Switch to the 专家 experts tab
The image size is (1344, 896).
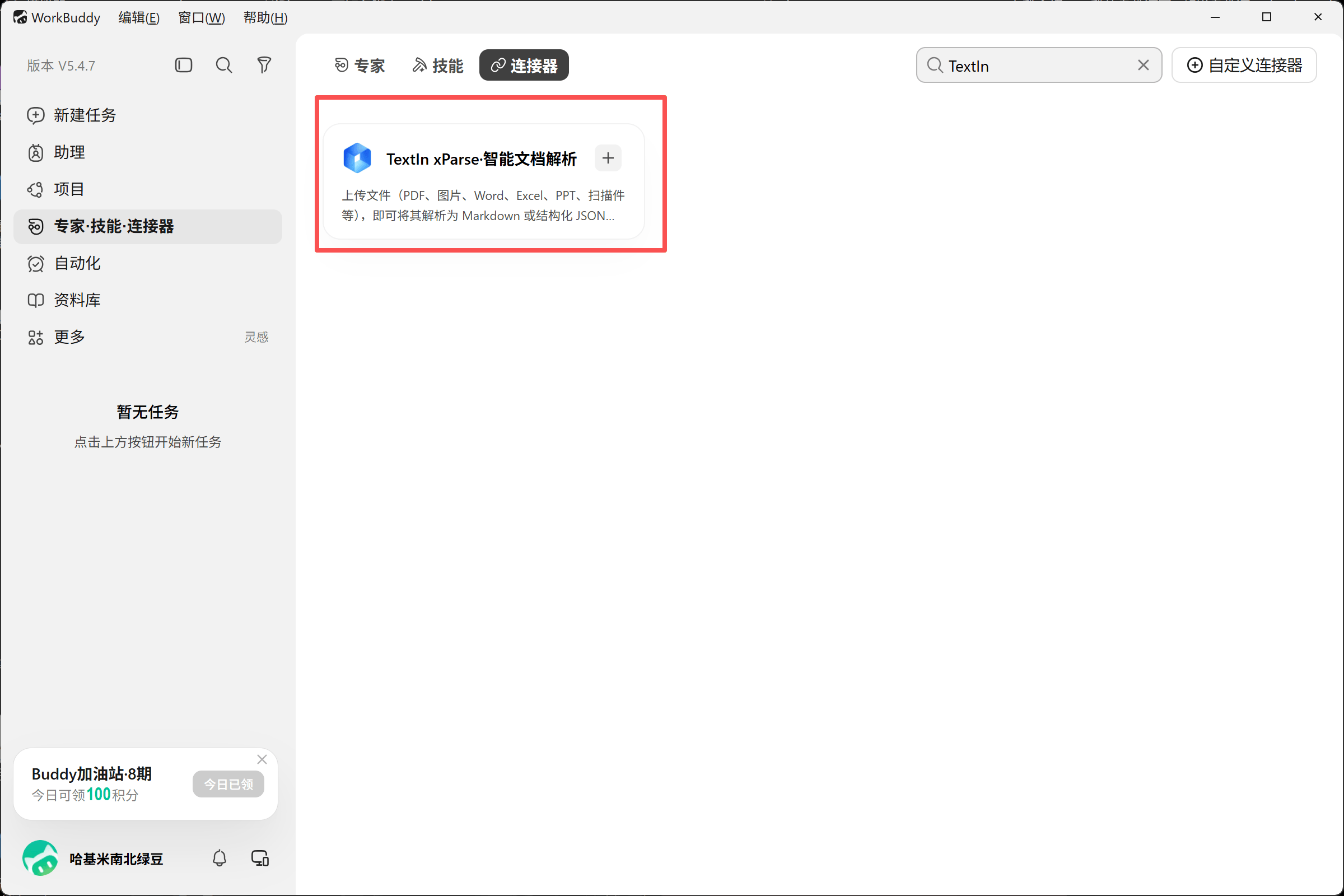pyautogui.click(x=360, y=65)
